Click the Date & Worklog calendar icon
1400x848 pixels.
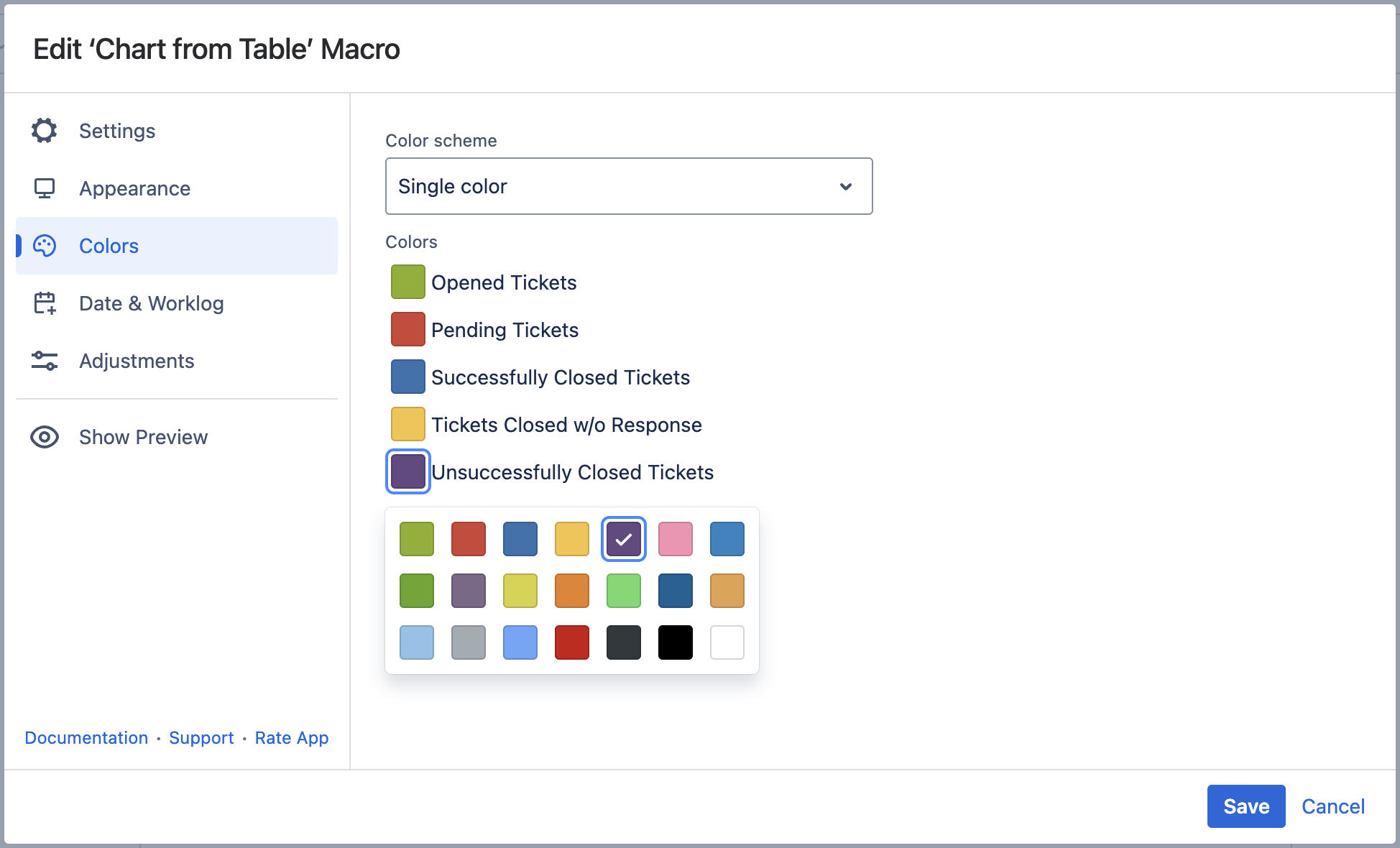pyautogui.click(x=44, y=303)
